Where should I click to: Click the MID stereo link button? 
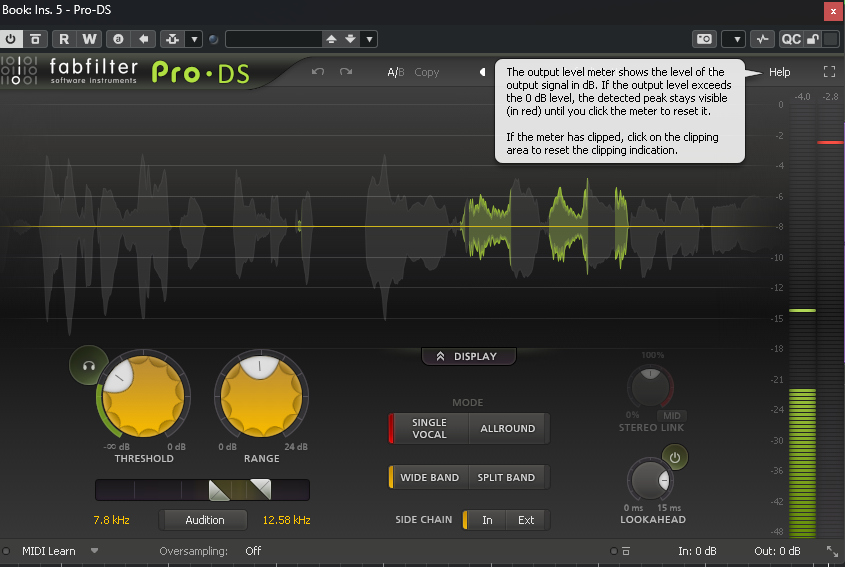pyautogui.click(x=671, y=416)
